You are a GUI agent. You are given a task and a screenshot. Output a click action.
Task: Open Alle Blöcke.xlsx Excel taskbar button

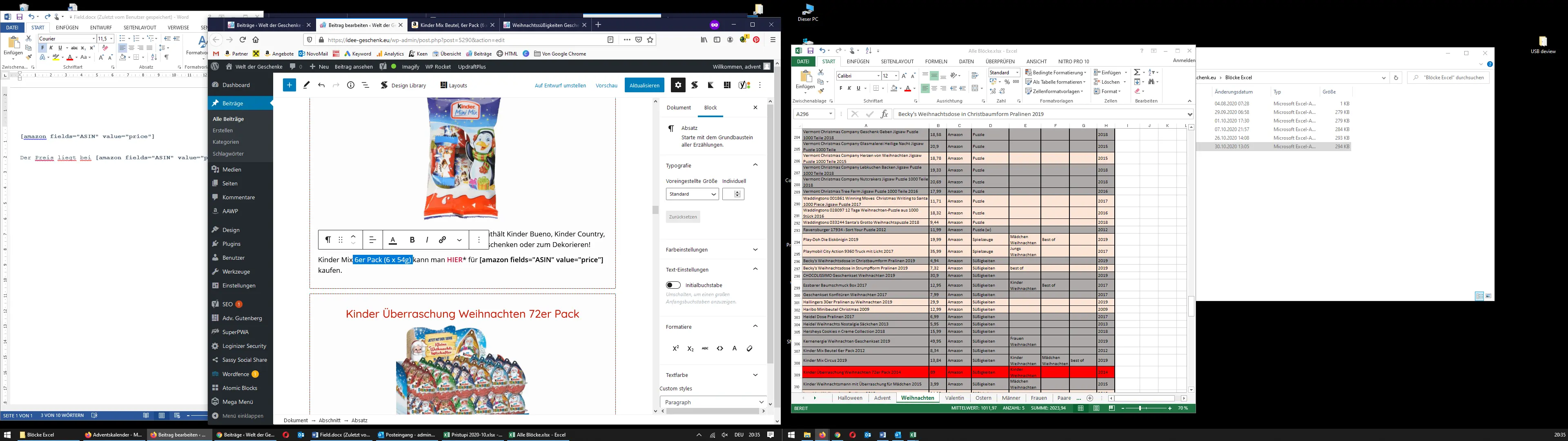[x=538, y=435]
